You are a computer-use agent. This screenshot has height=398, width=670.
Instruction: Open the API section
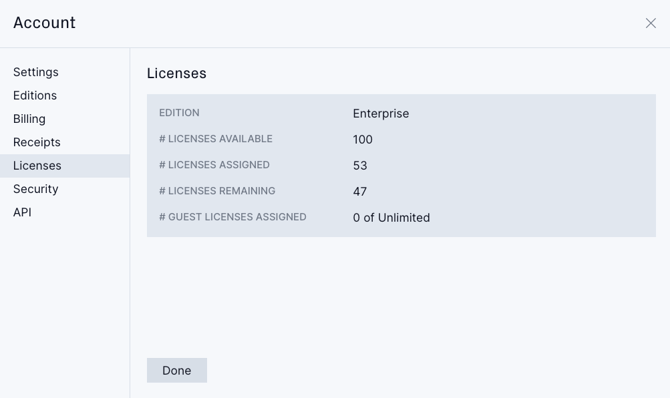click(22, 212)
